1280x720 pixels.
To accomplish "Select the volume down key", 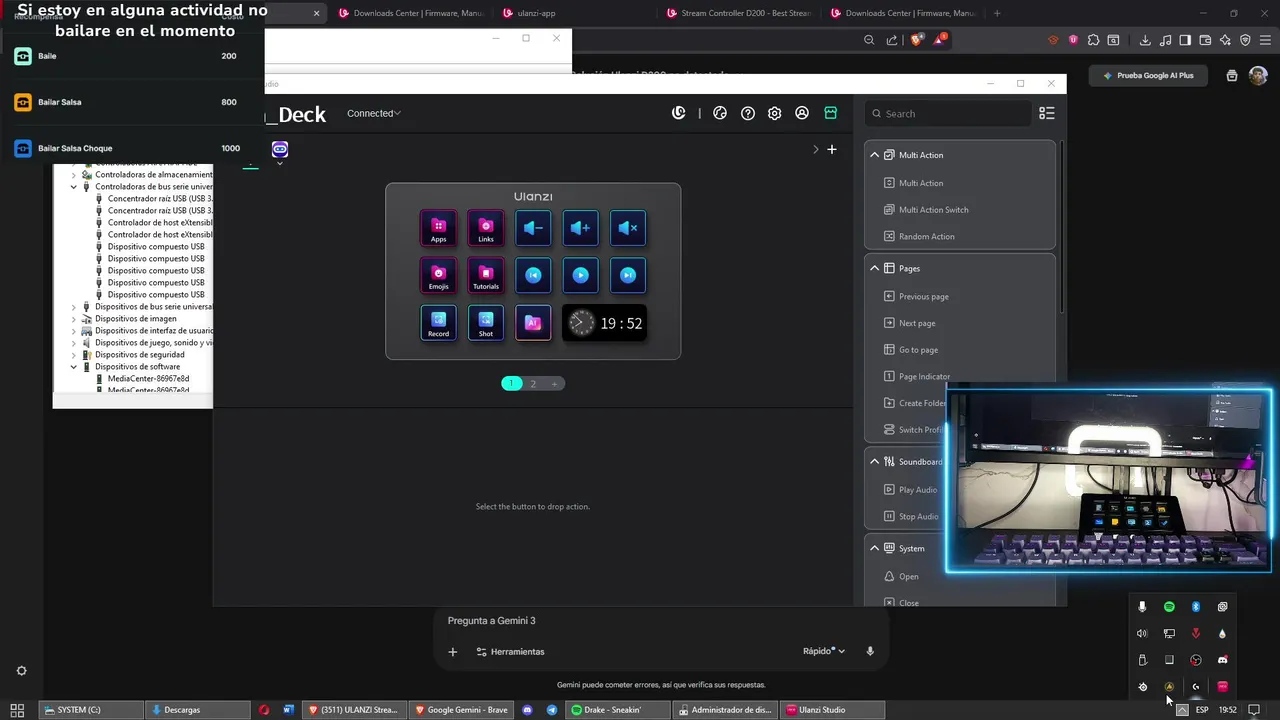I will [x=533, y=228].
